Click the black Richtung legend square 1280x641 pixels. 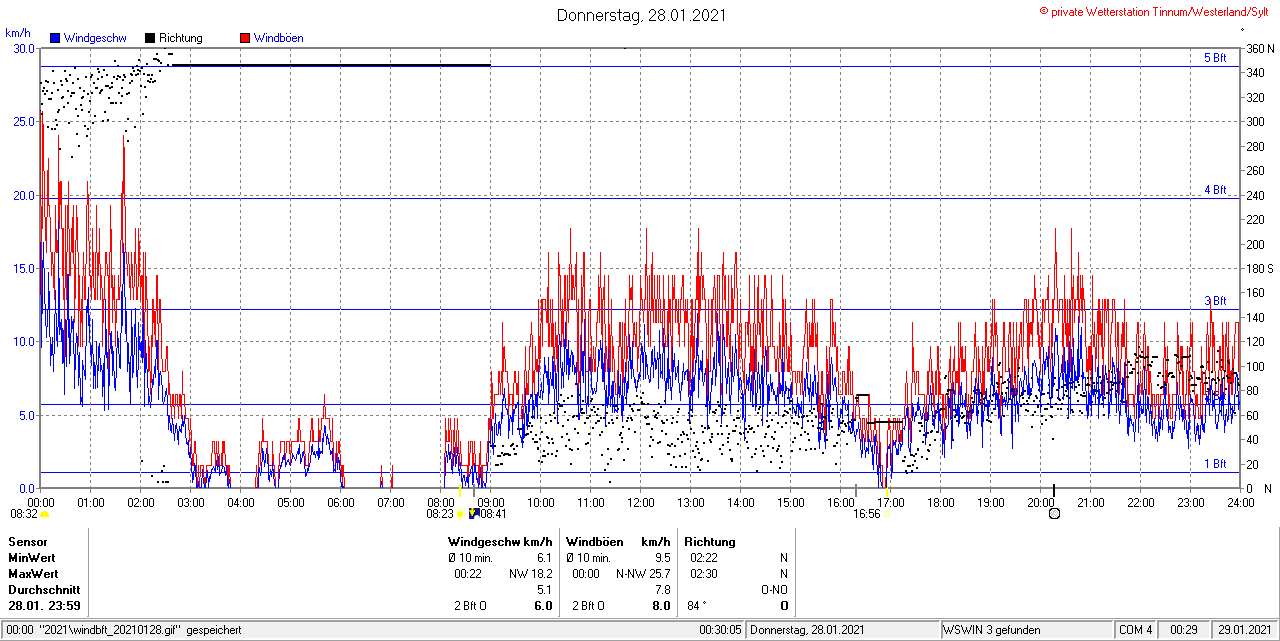point(150,38)
